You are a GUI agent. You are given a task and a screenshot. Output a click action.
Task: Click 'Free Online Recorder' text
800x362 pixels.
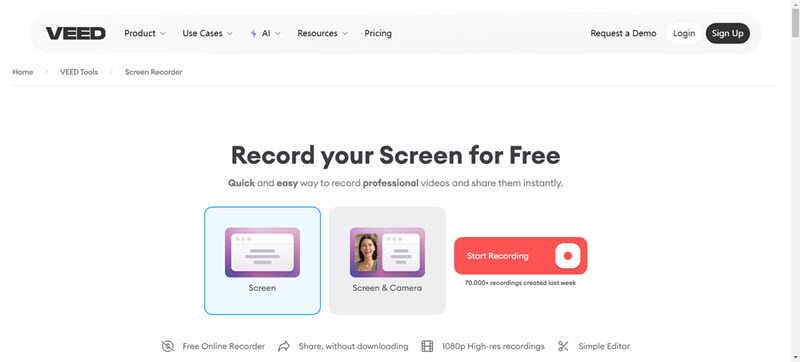(x=224, y=346)
